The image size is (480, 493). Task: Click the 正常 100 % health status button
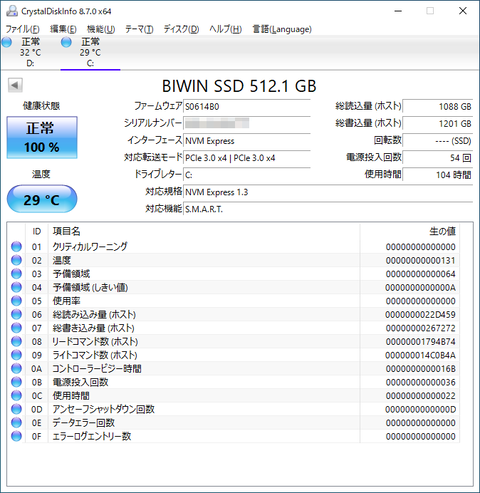click(x=42, y=137)
